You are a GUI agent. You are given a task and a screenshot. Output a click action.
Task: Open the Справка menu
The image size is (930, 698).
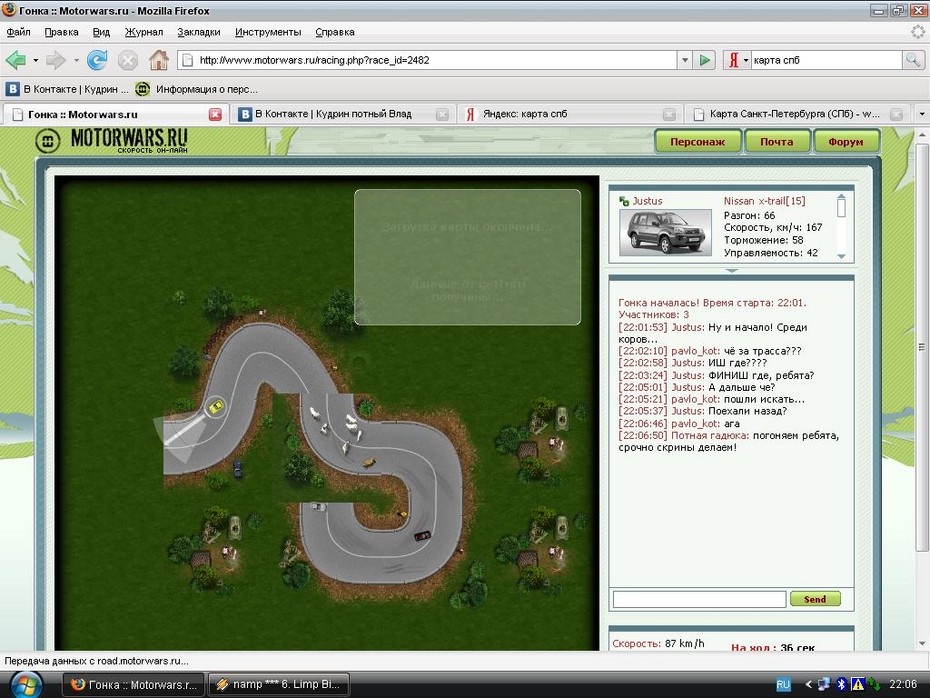[x=335, y=32]
